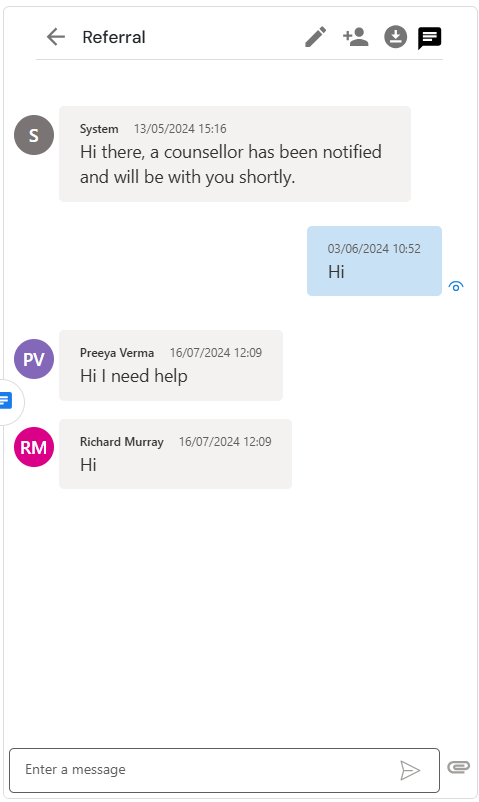Open the blue notes tab on left edge
The height and width of the screenshot is (802, 479).
6,400
